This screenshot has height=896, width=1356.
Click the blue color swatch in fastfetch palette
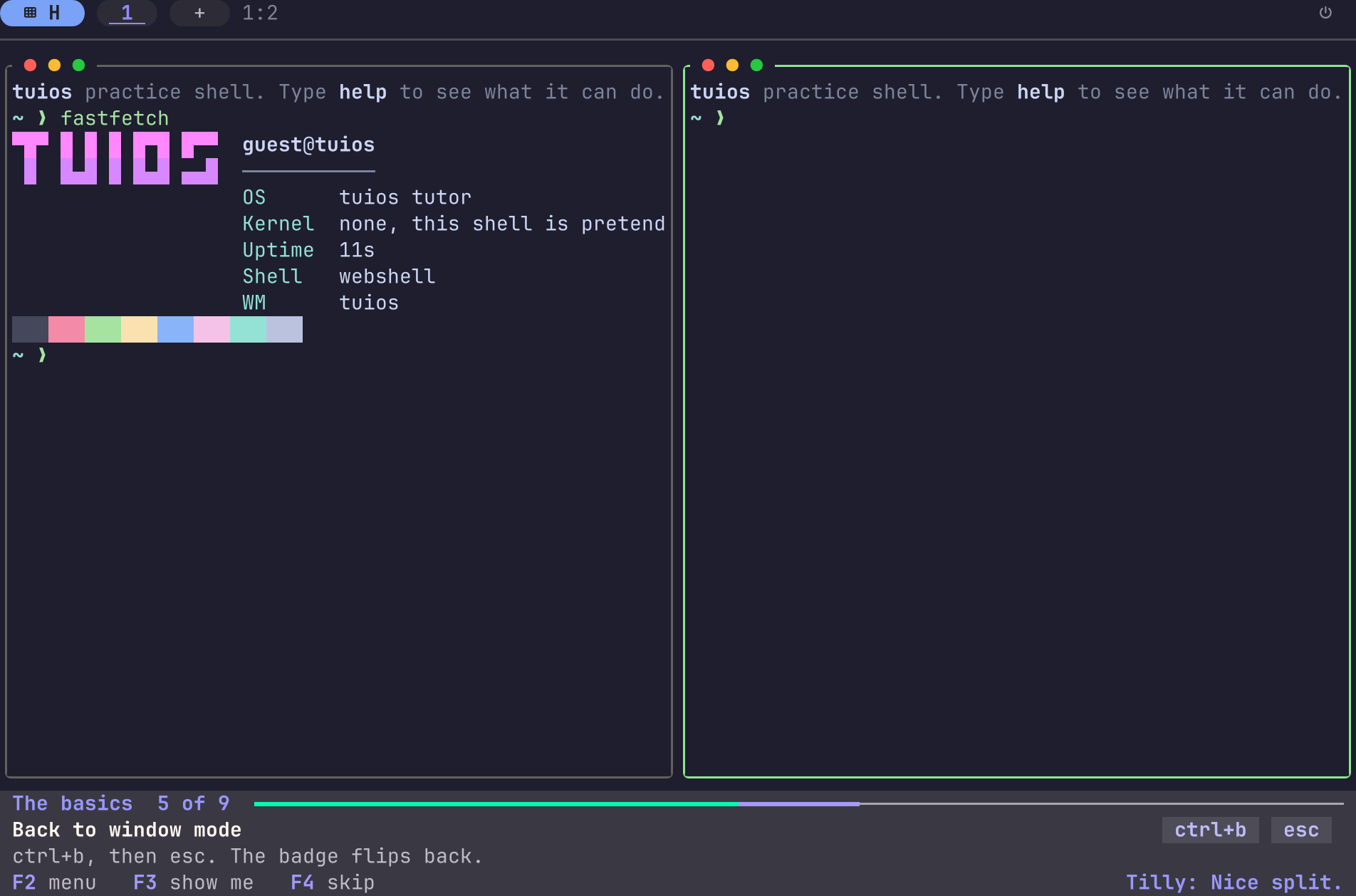tap(175, 329)
